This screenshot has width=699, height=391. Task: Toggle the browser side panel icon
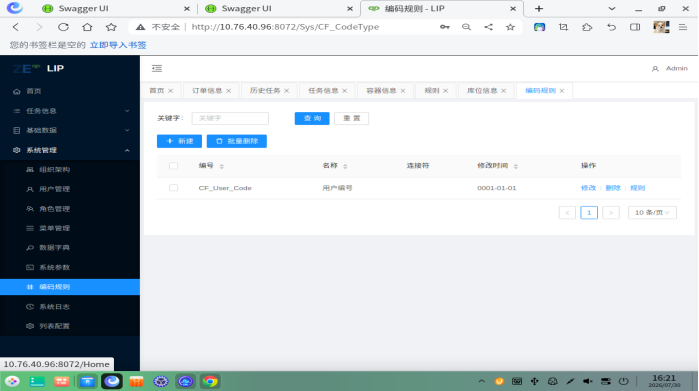635,27
